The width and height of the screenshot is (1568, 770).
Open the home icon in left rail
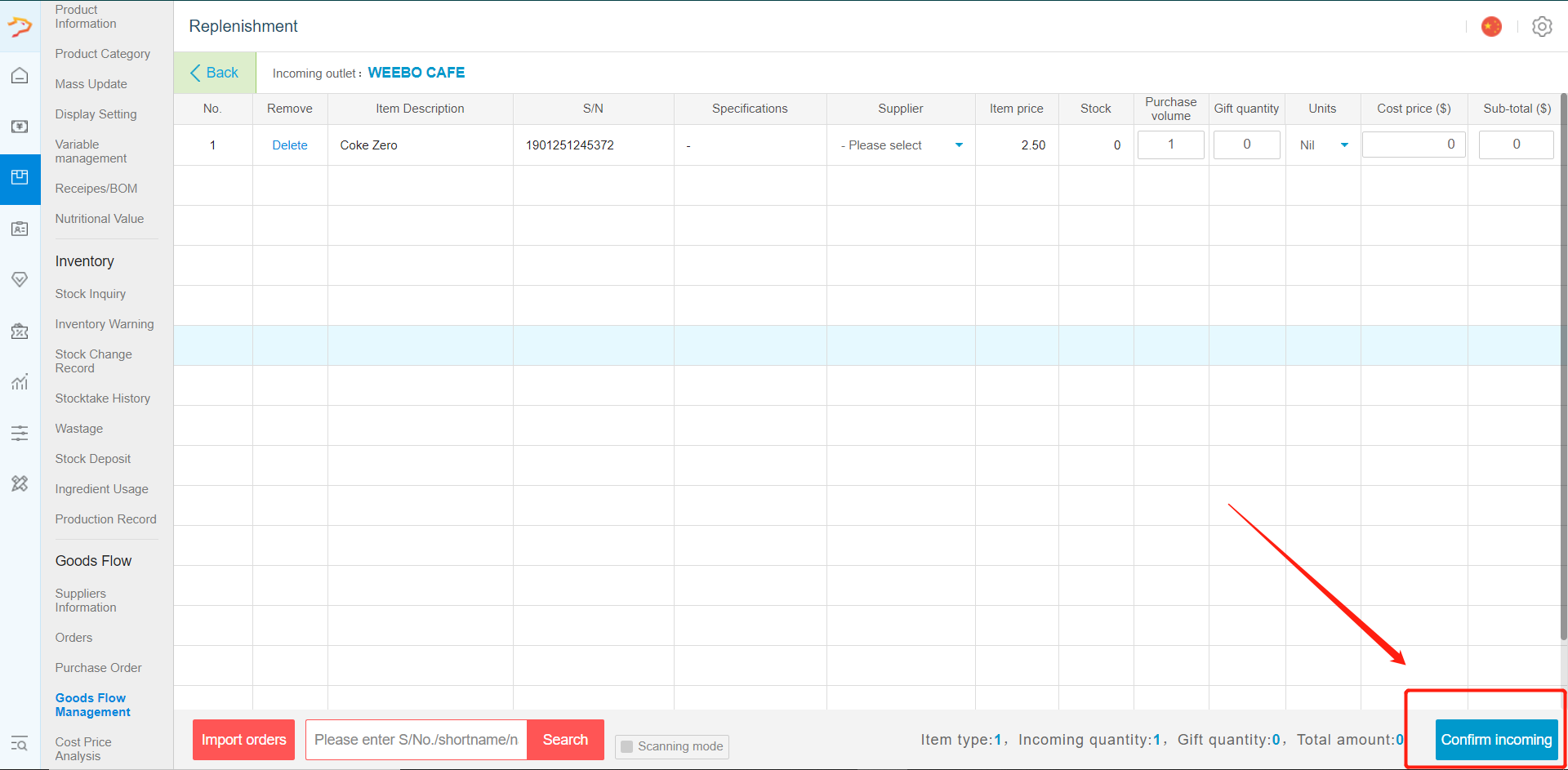tap(20, 76)
